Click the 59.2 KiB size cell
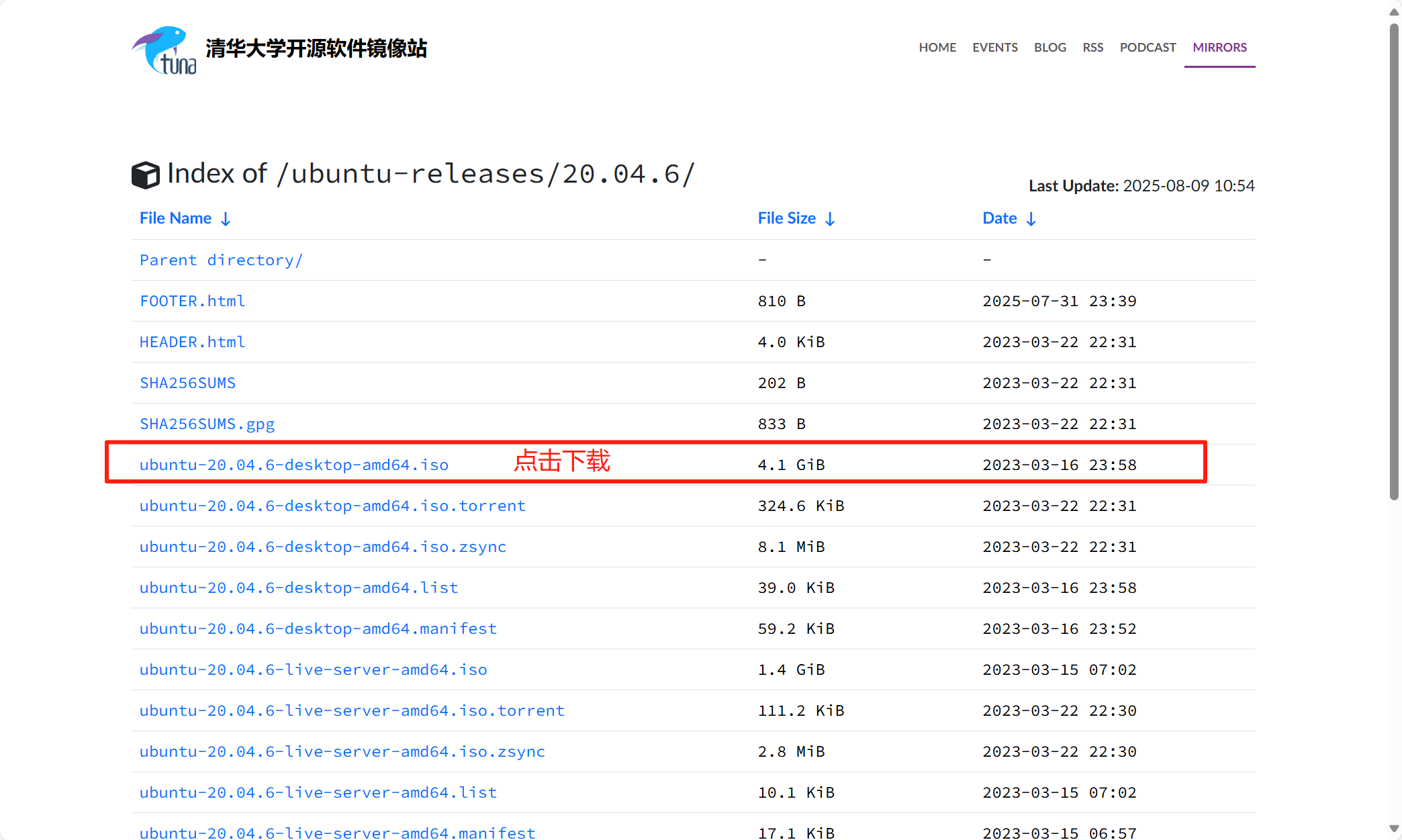 tap(796, 629)
